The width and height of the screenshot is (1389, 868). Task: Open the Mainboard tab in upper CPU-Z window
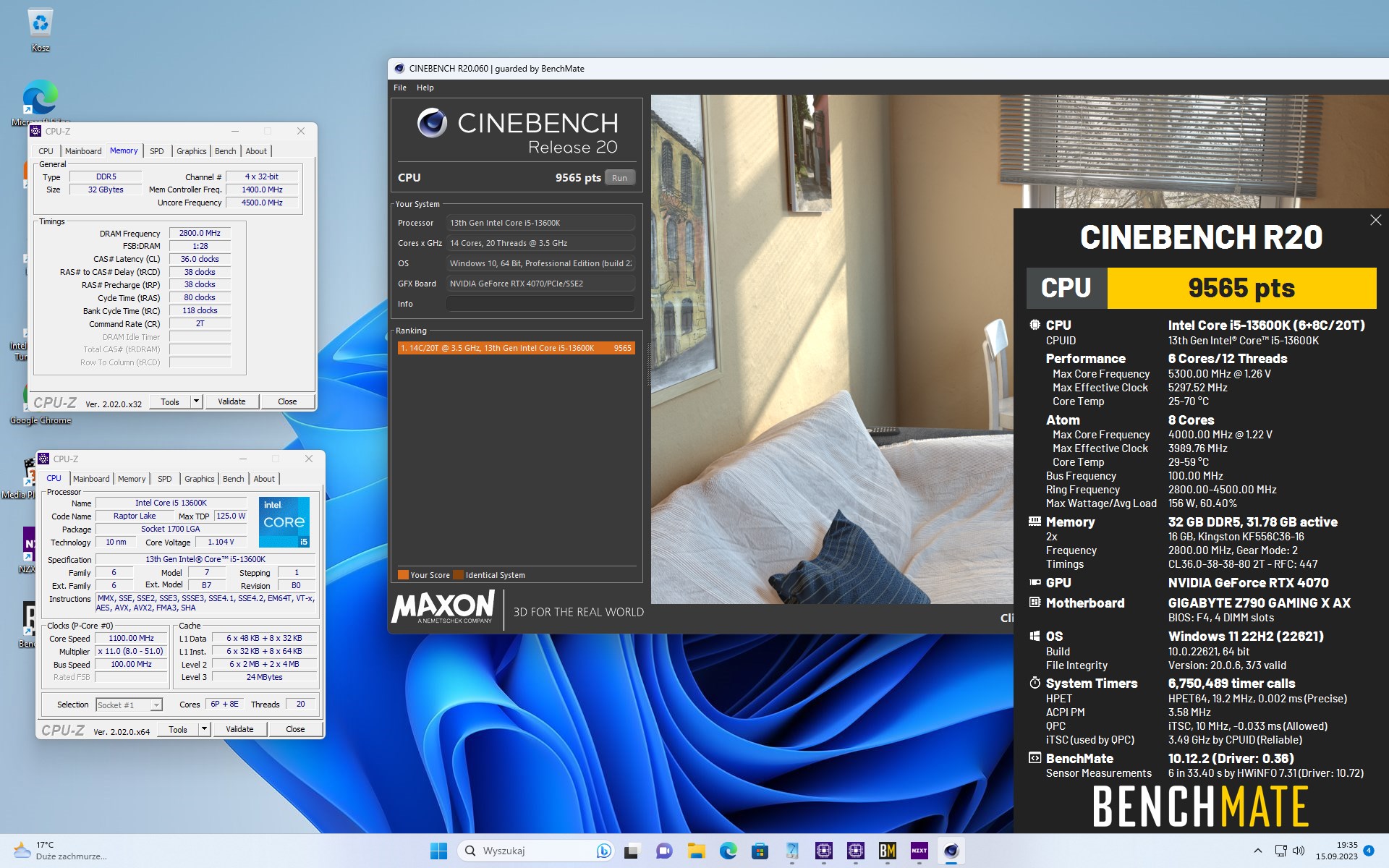[83, 151]
